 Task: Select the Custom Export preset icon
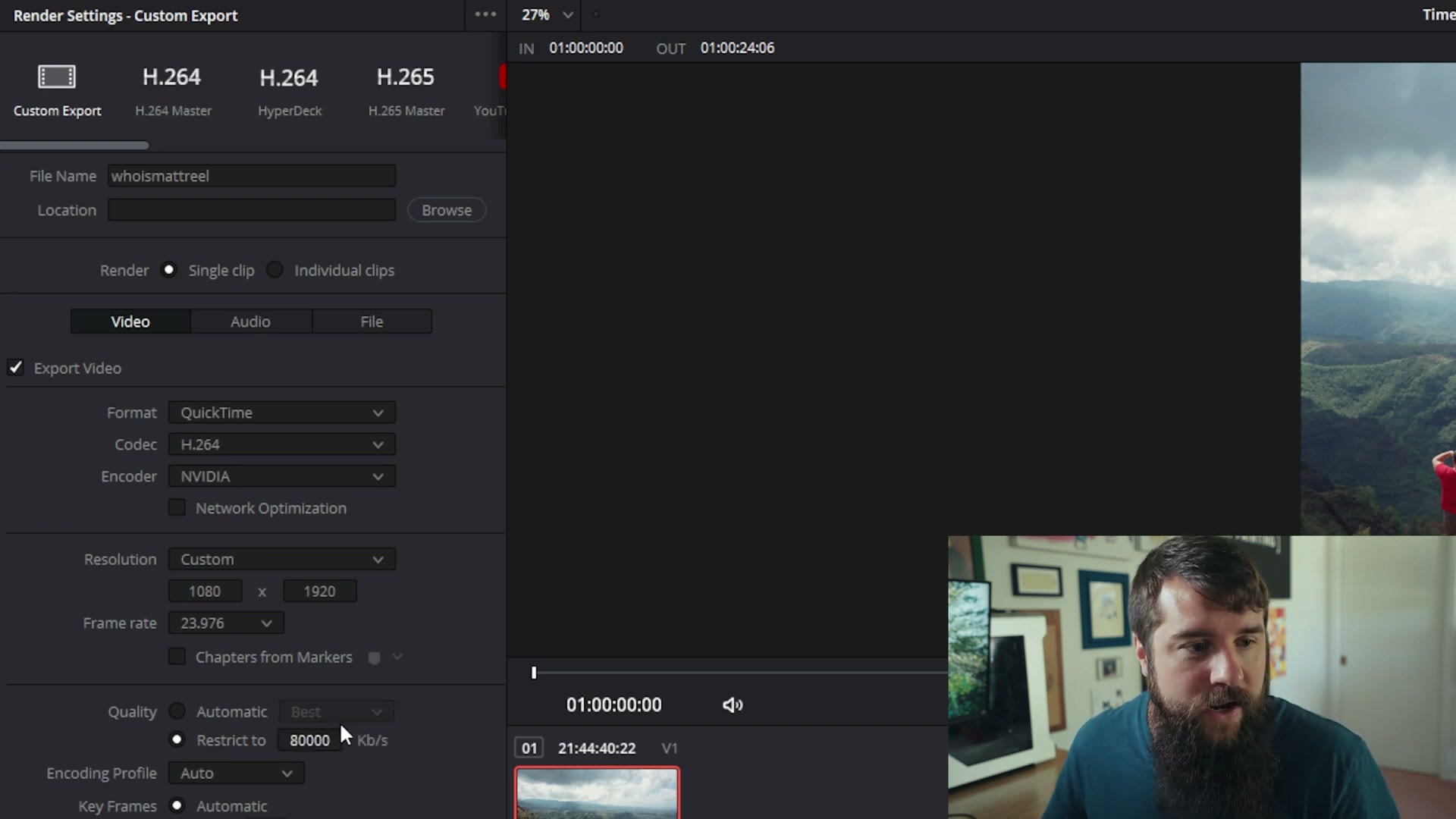[x=57, y=77]
